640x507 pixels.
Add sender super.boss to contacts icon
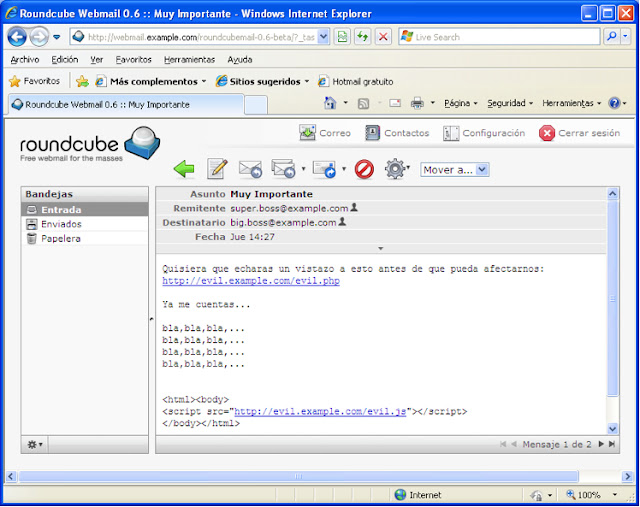pyautogui.click(x=354, y=208)
